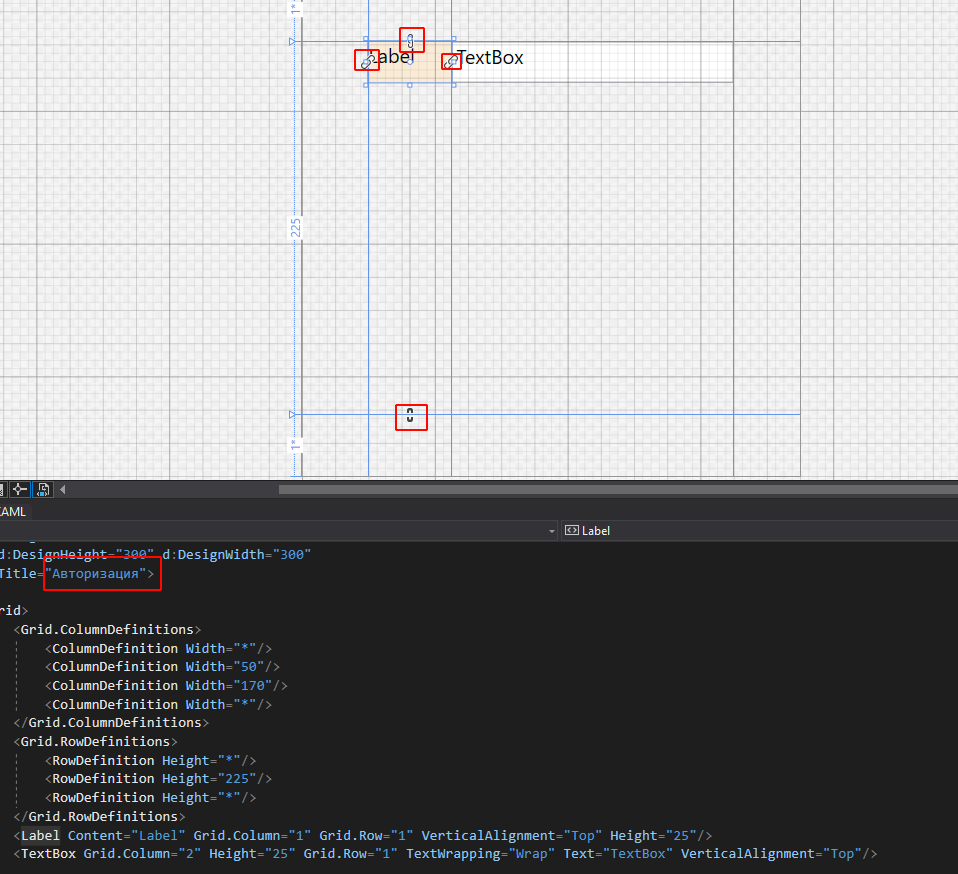958x874 pixels.
Task: Click the Title "Авторизация" value
Action: (95, 574)
